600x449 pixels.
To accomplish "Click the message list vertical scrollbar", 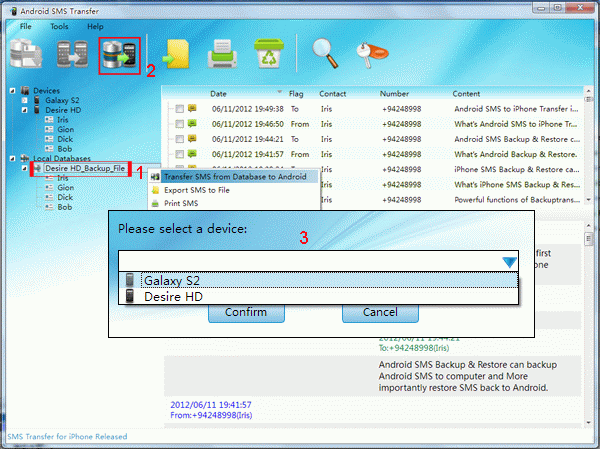I will [x=589, y=145].
